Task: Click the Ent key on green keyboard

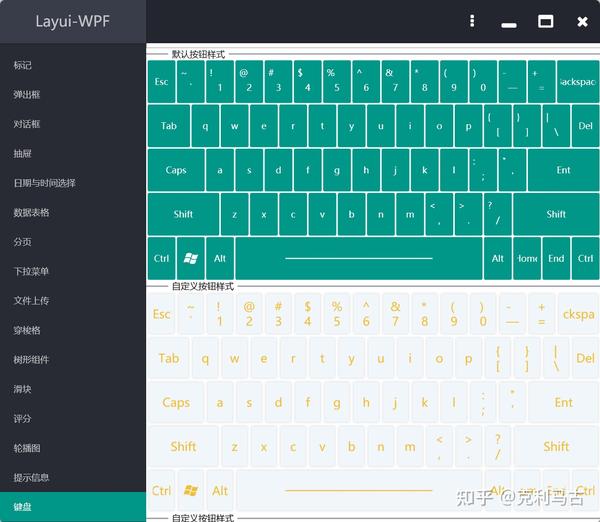Action: pos(563,170)
